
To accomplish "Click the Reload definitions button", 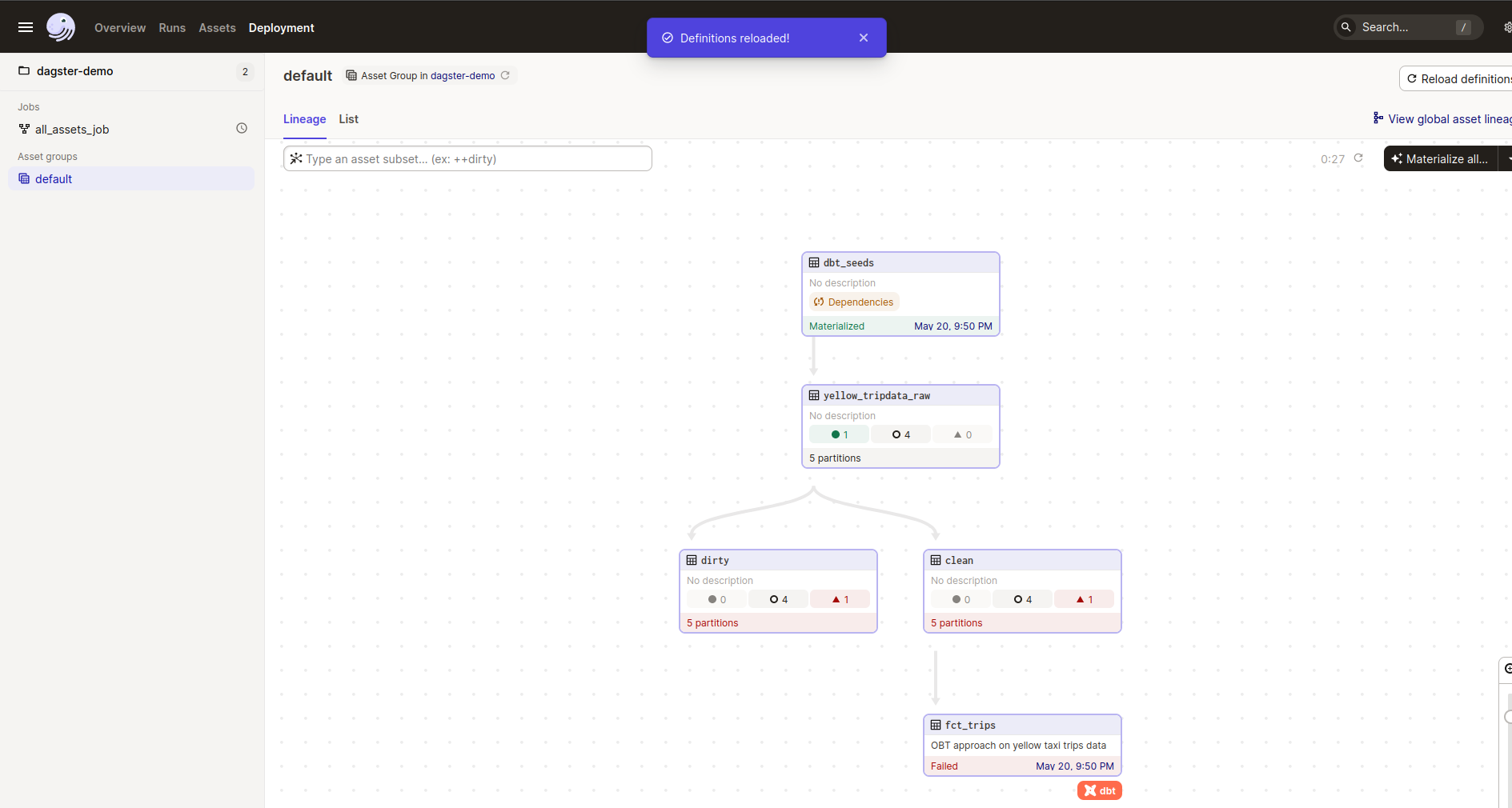I will coord(1457,79).
